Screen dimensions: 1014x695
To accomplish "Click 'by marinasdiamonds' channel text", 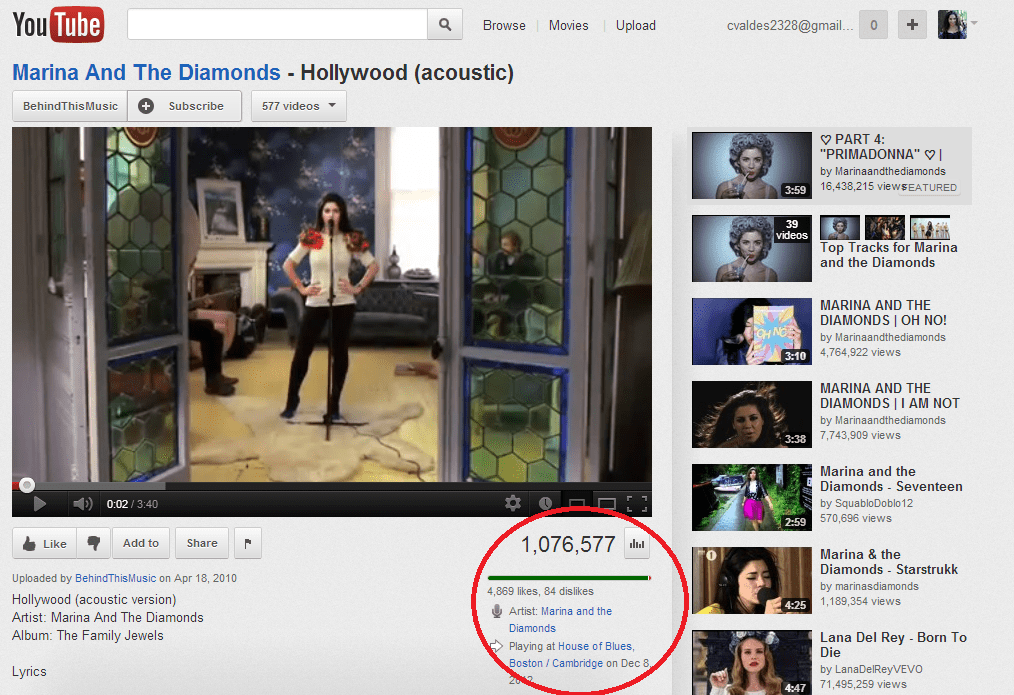I will point(869,586).
